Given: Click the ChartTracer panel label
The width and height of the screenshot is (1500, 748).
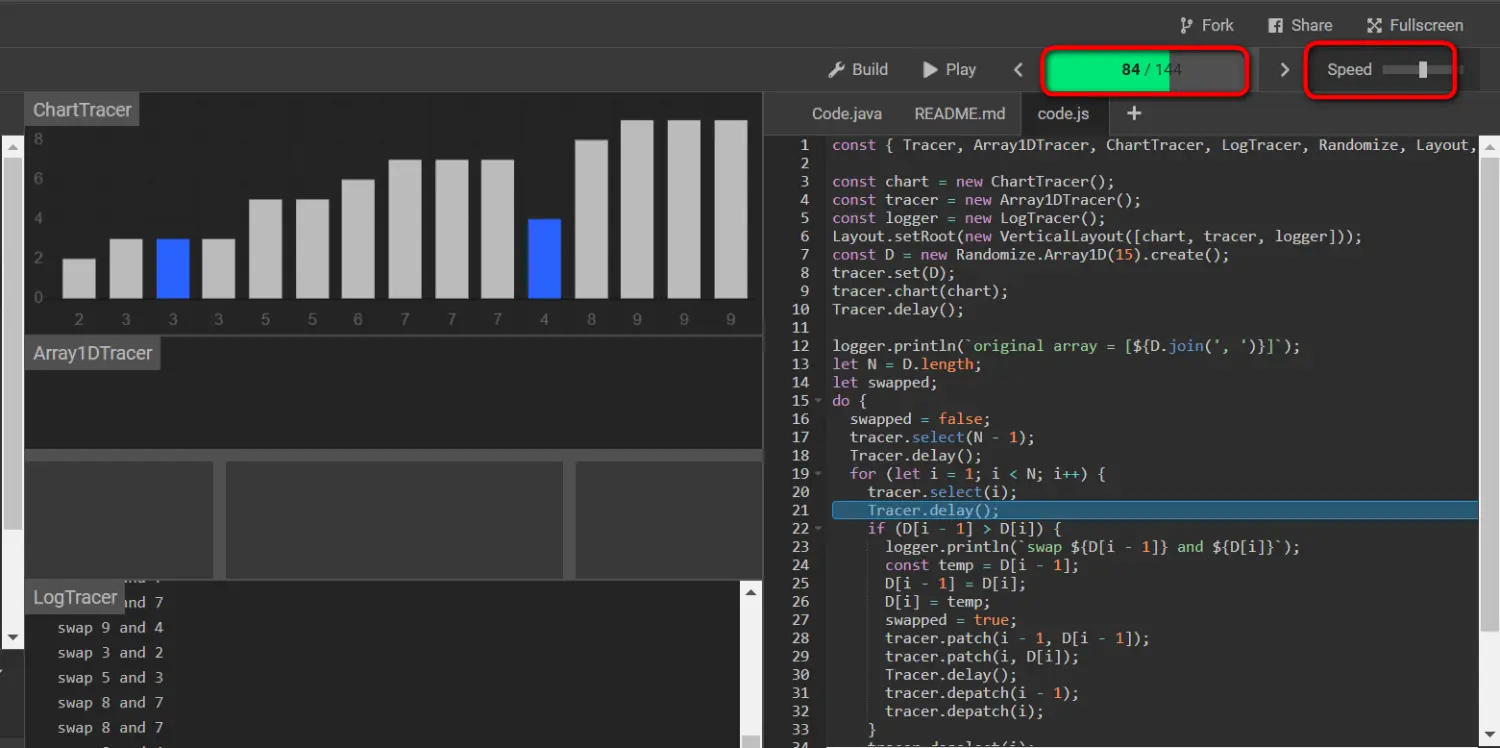Looking at the screenshot, I should [x=82, y=109].
